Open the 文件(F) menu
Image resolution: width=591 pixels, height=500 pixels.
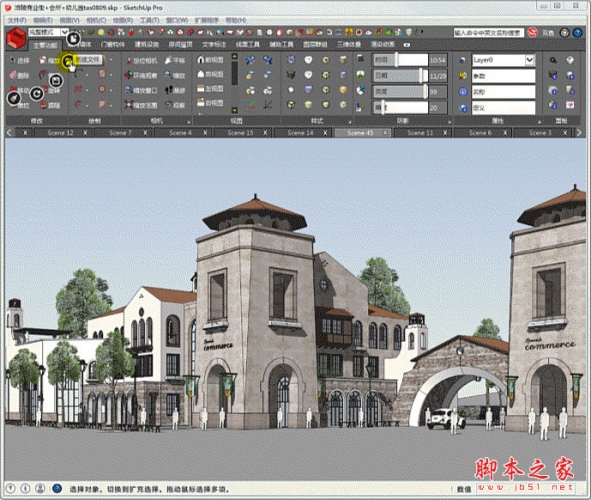pos(17,20)
